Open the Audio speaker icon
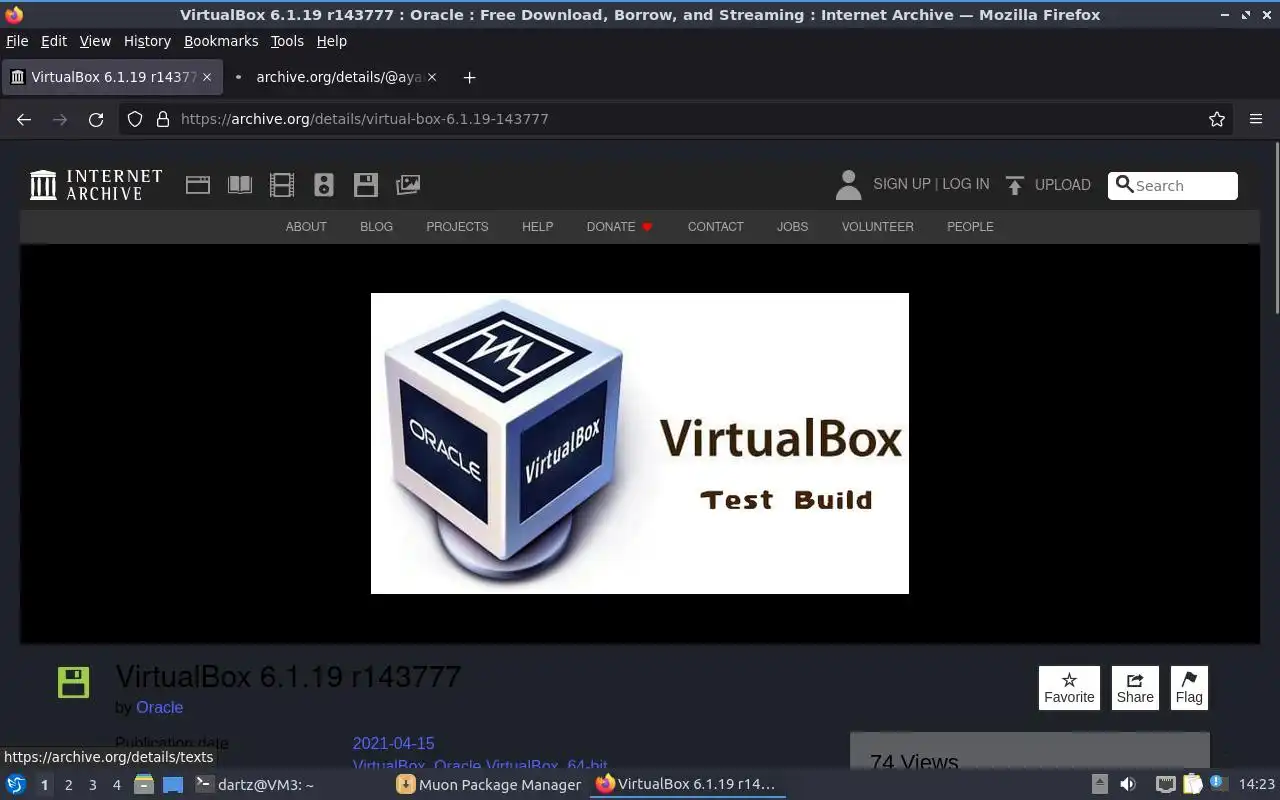This screenshot has width=1280, height=800. point(324,185)
